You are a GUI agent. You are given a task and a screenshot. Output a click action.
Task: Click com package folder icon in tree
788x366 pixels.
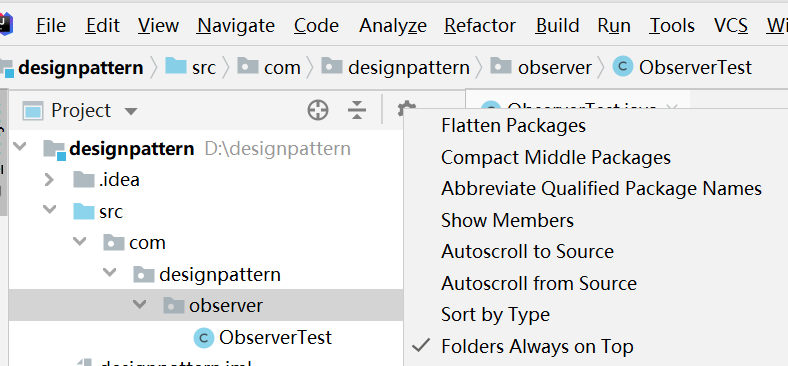coord(114,243)
